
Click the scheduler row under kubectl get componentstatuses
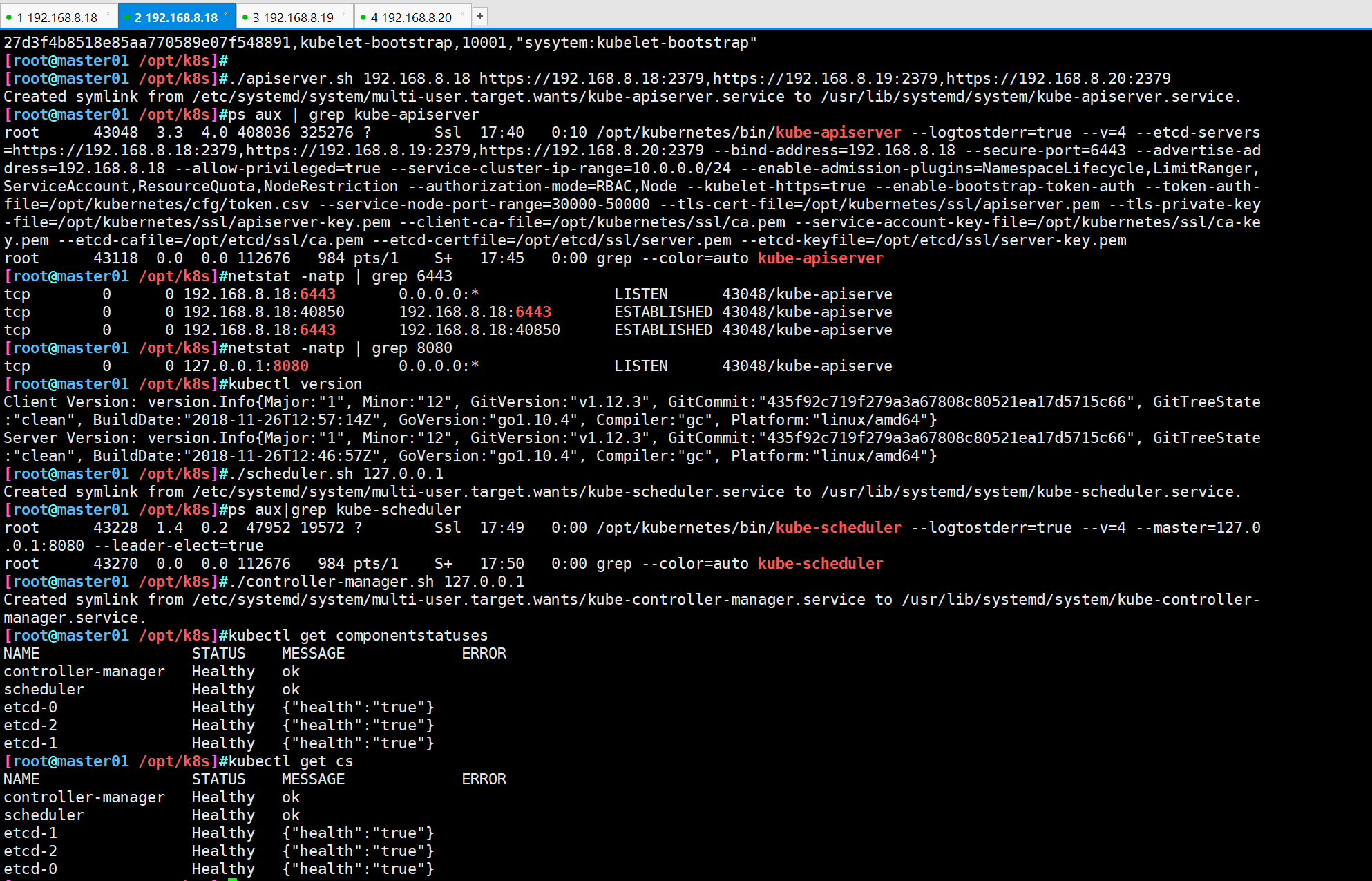pyautogui.click(x=151, y=690)
